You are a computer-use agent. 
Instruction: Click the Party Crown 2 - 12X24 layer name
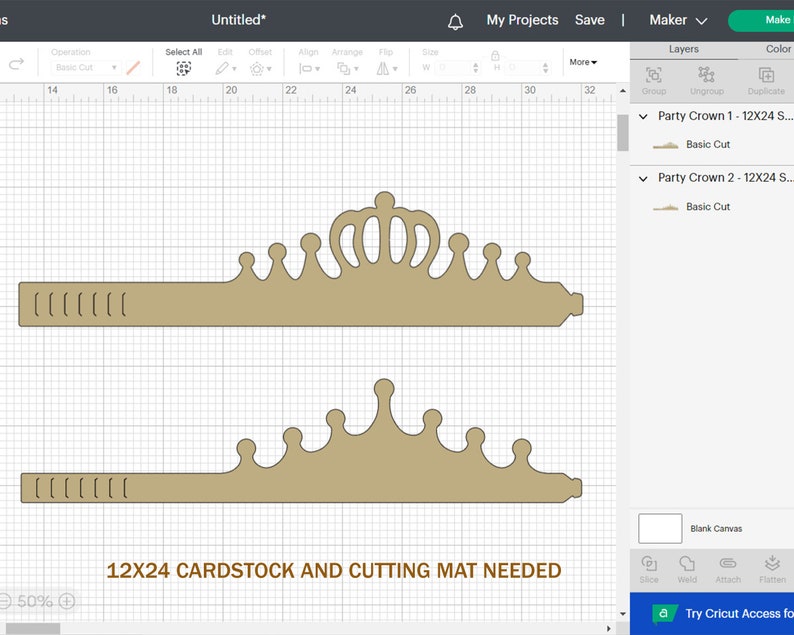coord(725,178)
